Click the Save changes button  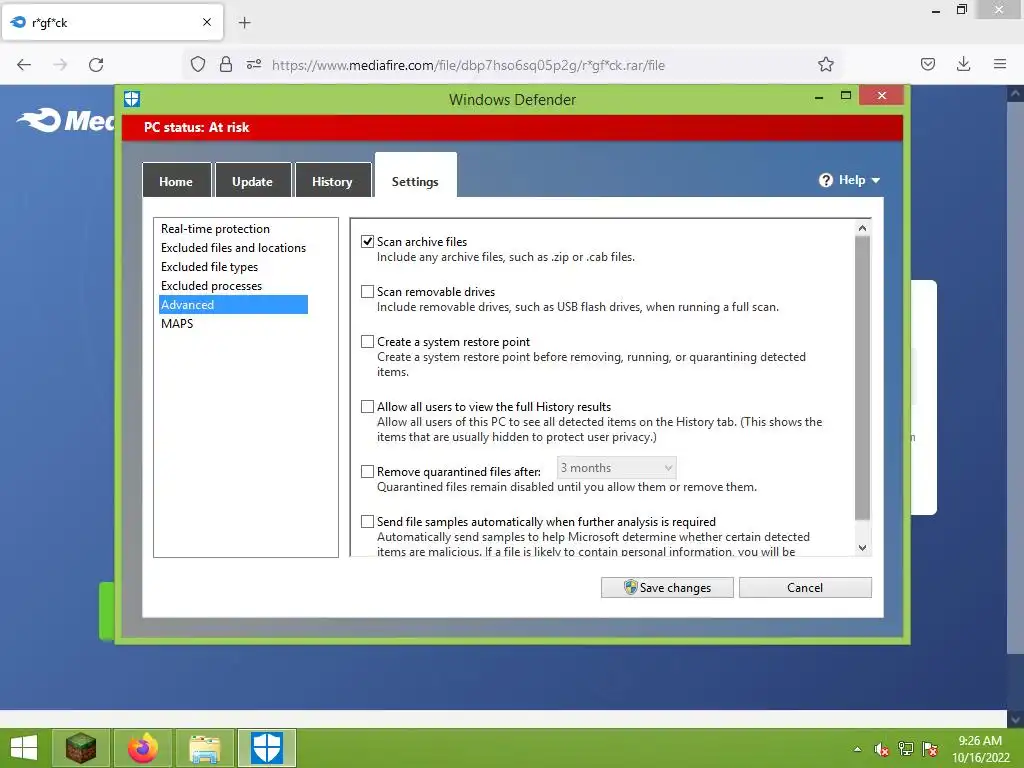tap(667, 587)
